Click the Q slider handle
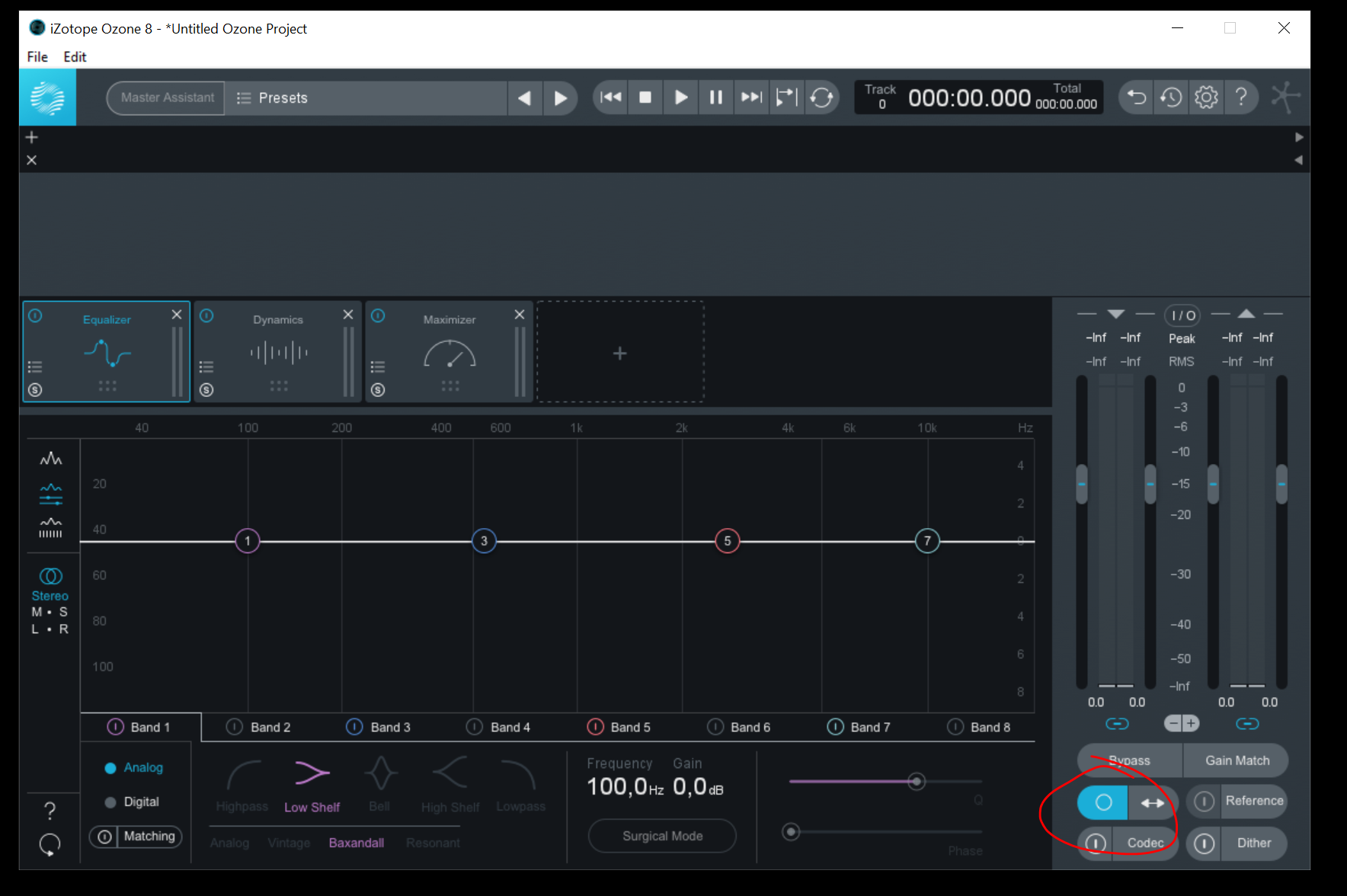 click(917, 782)
